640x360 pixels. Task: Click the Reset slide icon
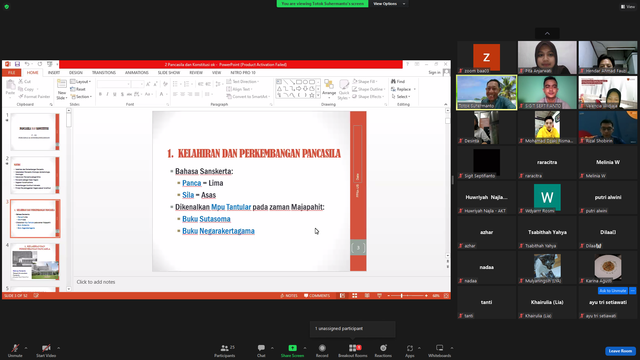(73, 89)
